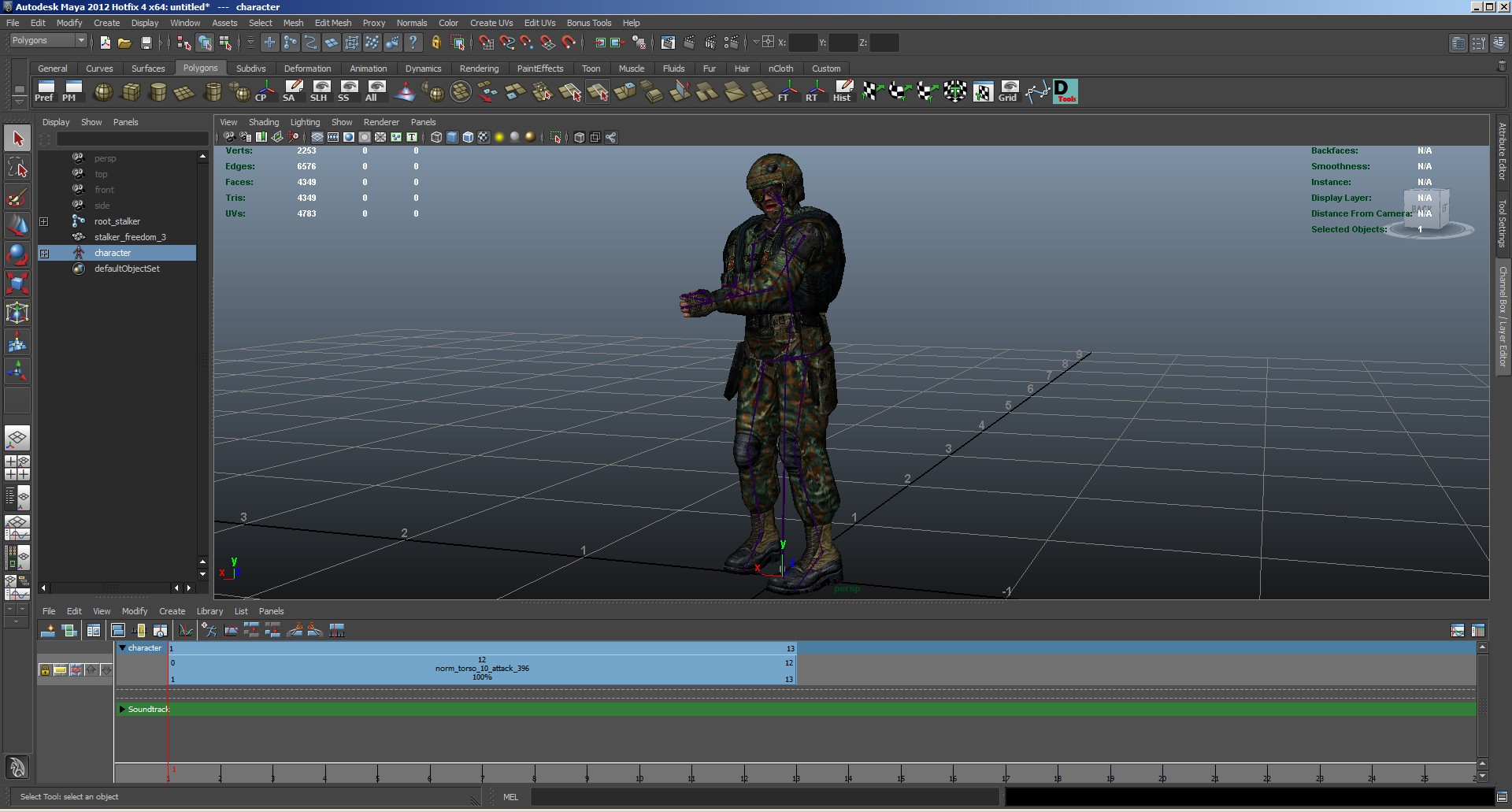Expand the root_stalker node in Outliner
This screenshot has height=812, width=1512.
click(44, 221)
